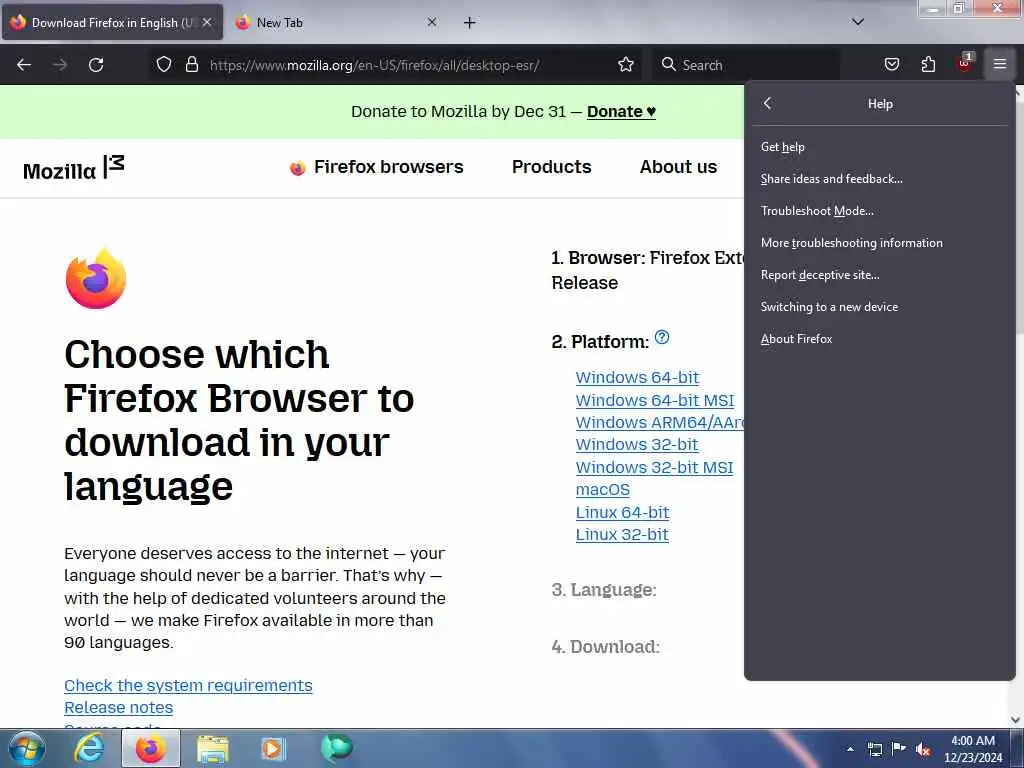Open a new tab with plus button

coord(469,23)
